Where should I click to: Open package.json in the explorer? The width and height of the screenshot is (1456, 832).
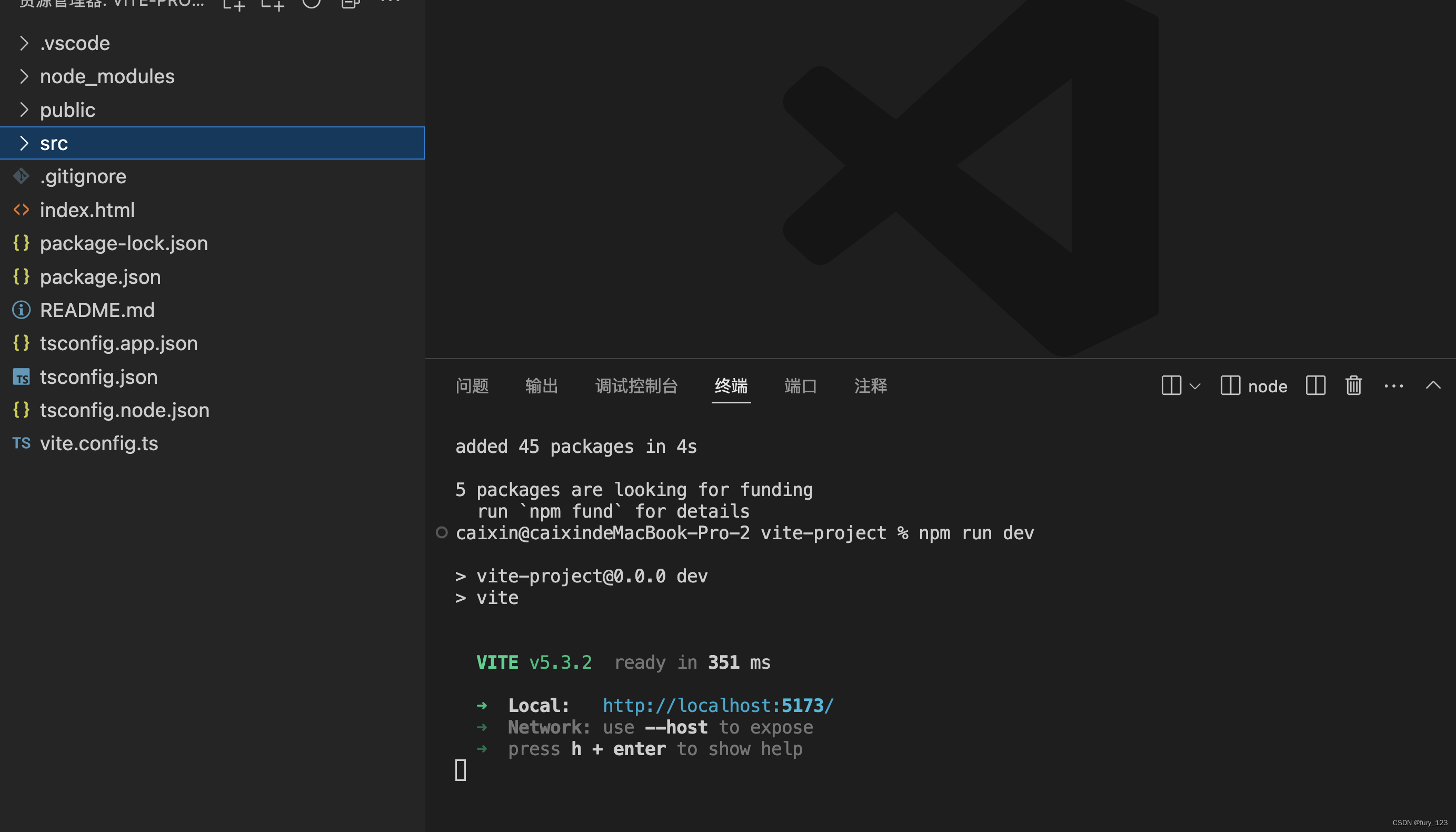pos(100,276)
